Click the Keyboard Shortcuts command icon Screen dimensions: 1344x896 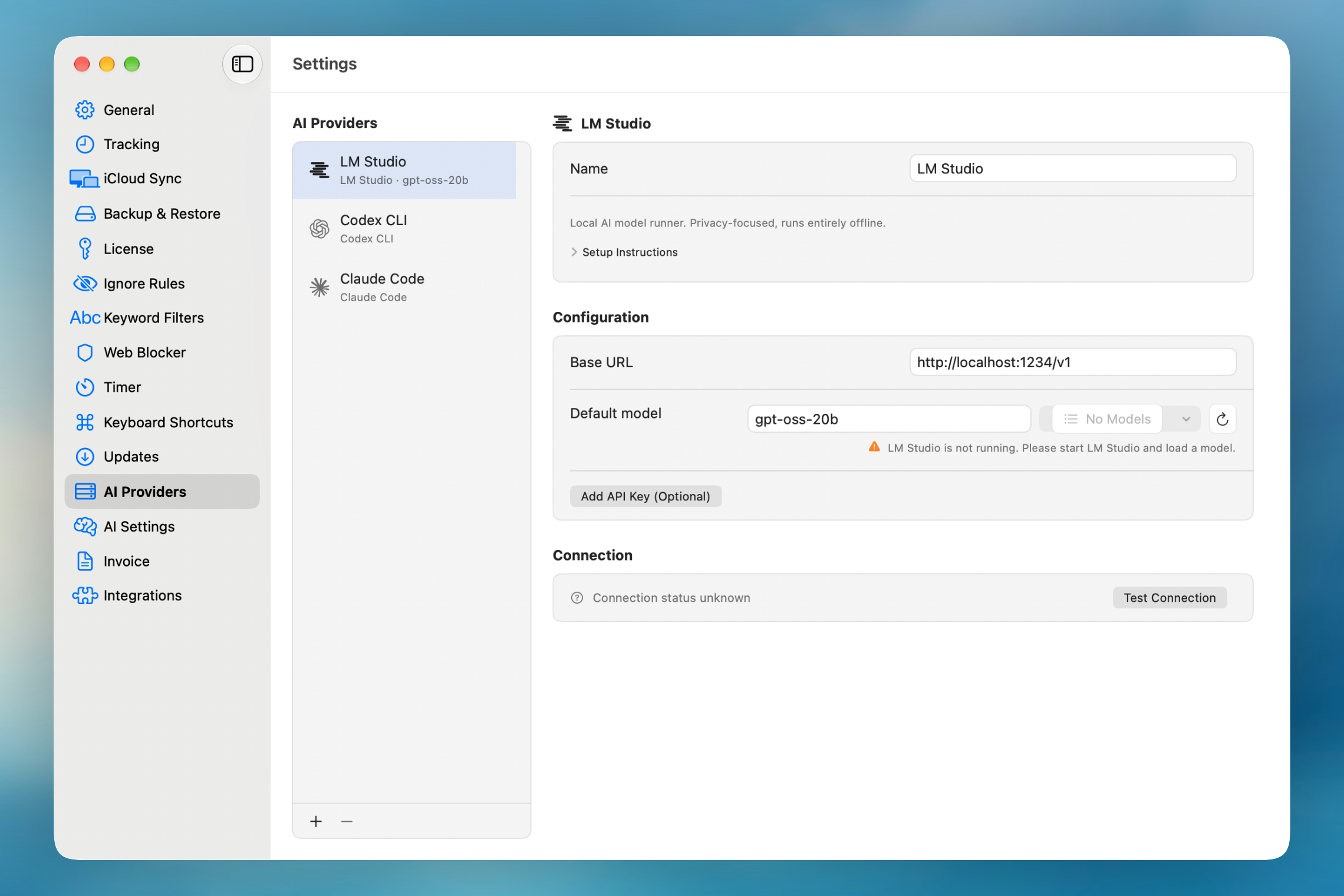(85, 422)
